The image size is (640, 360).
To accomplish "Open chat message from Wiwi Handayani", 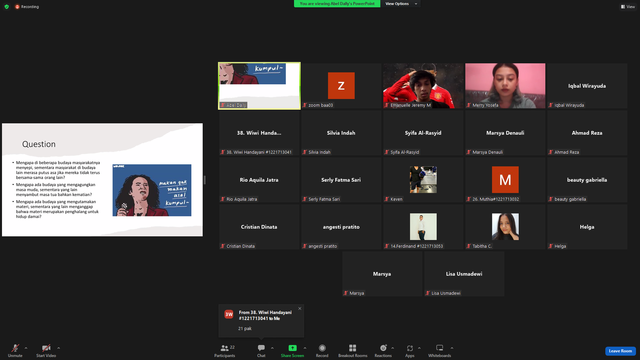I will (261, 321).
